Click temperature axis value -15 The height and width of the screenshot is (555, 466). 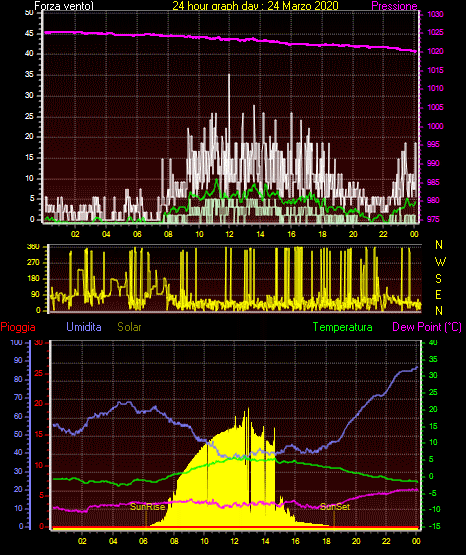tap(435, 526)
